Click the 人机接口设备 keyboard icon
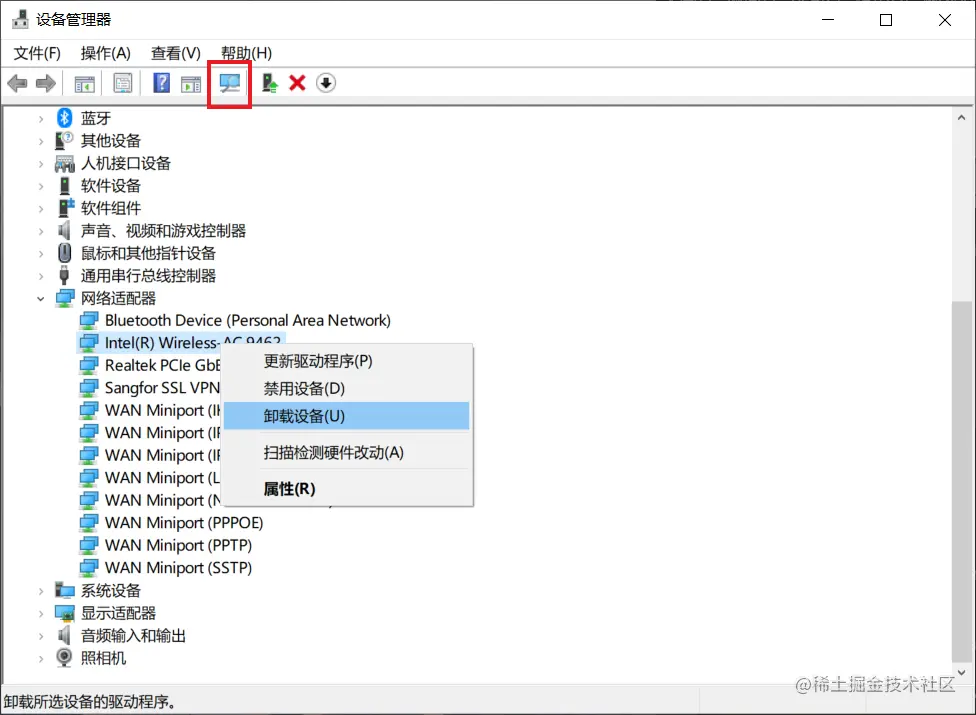976x715 pixels. pyautogui.click(x=65, y=163)
